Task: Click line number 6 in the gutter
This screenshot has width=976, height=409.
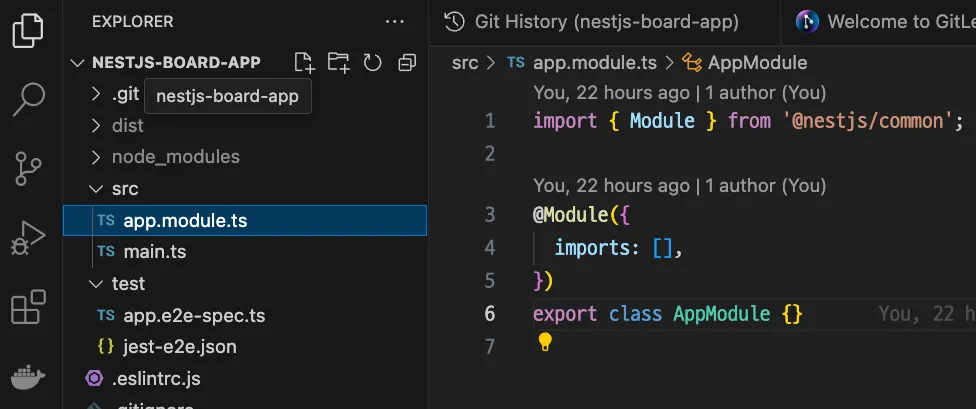Action: 490,314
